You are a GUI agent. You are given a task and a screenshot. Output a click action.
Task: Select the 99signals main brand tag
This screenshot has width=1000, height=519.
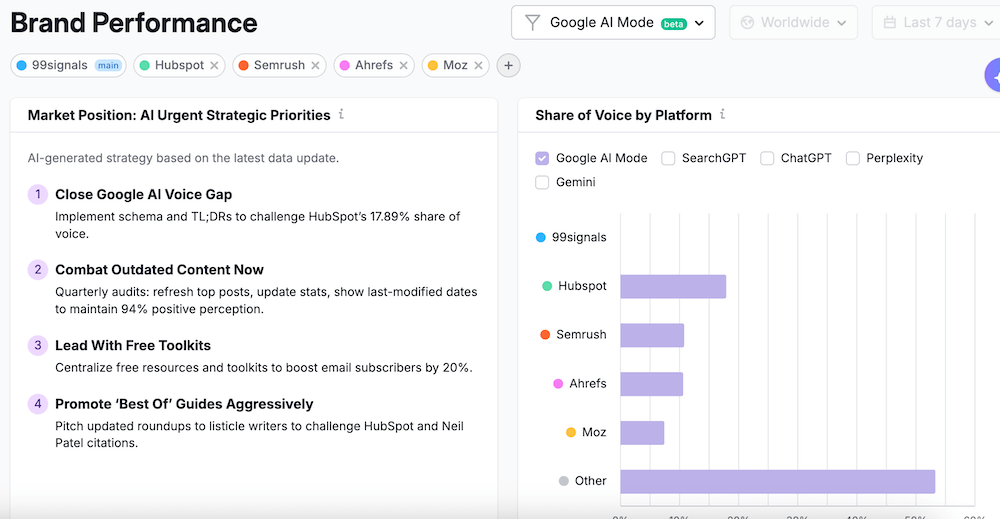68,66
